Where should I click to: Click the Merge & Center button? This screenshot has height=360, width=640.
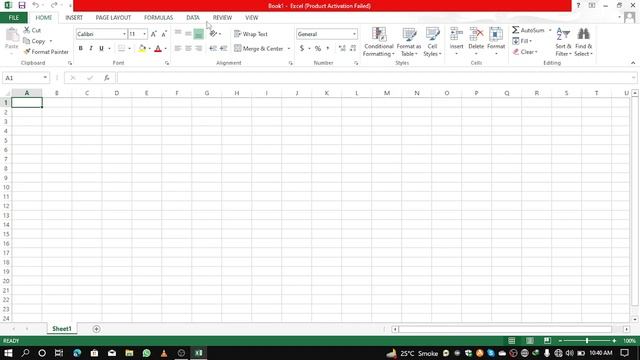click(x=259, y=49)
